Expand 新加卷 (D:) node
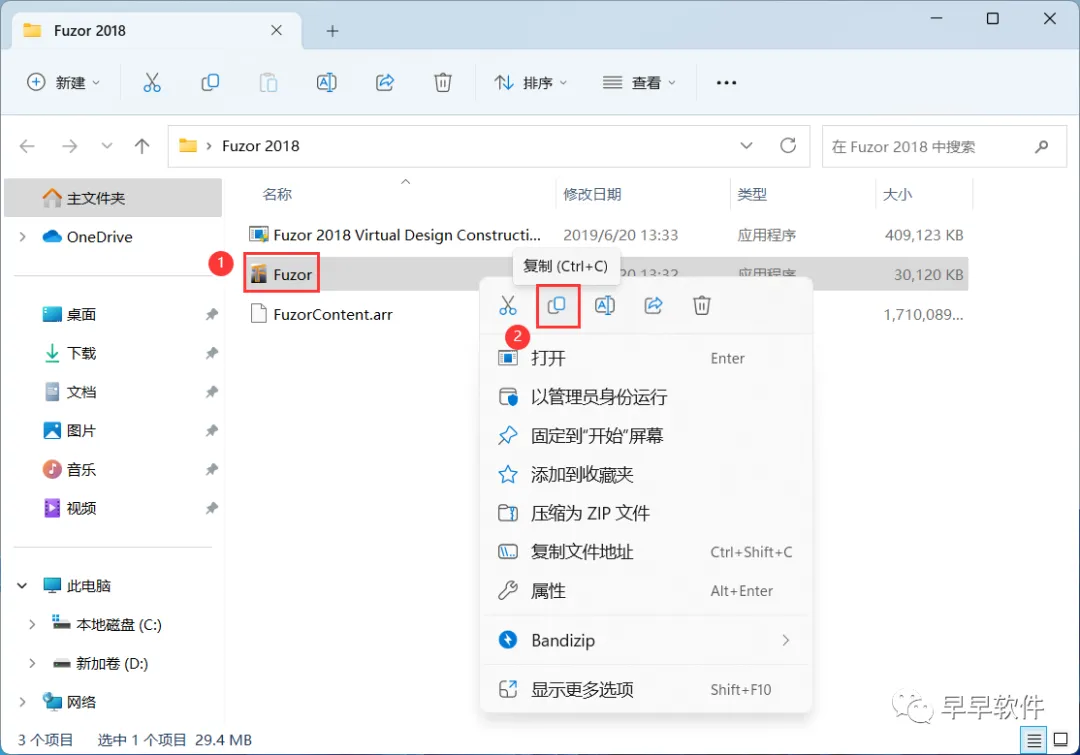Image resolution: width=1080 pixels, height=755 pixels. click(x=32, y=663)
